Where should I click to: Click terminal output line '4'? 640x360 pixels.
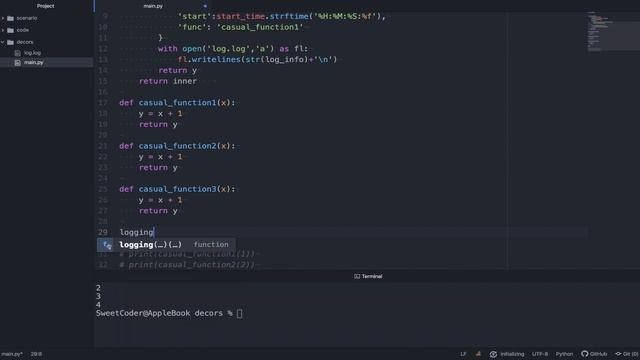pos(98,304)
